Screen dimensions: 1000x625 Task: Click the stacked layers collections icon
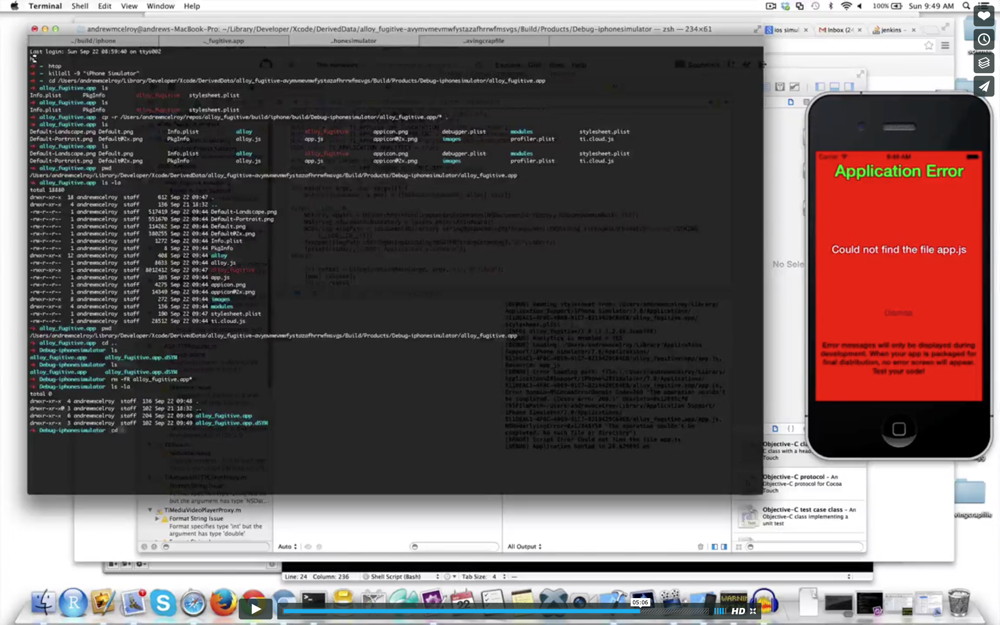point(984,62)
